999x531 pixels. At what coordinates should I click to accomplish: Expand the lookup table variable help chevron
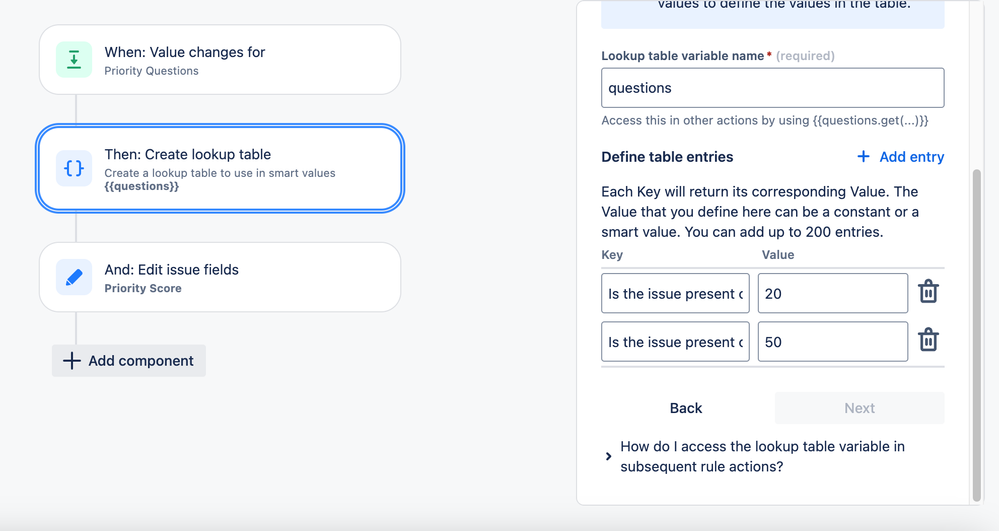[608, 456]
